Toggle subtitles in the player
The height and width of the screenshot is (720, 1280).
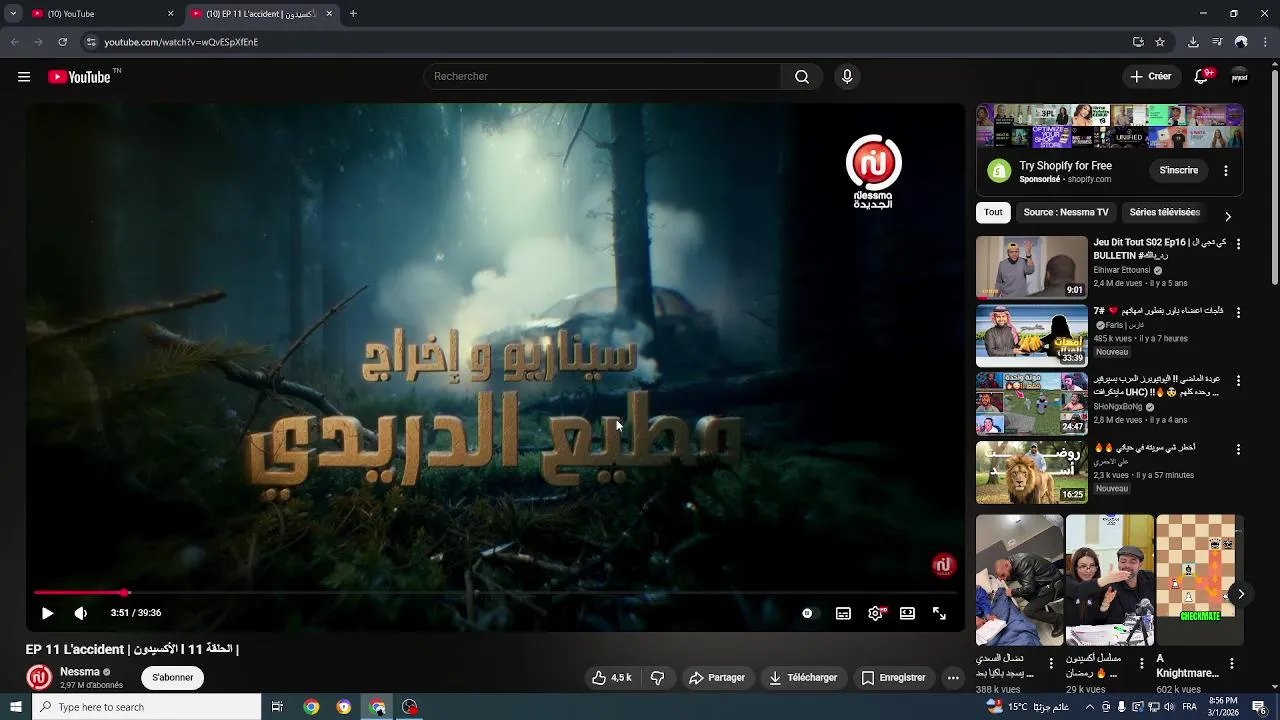(843, 613)
